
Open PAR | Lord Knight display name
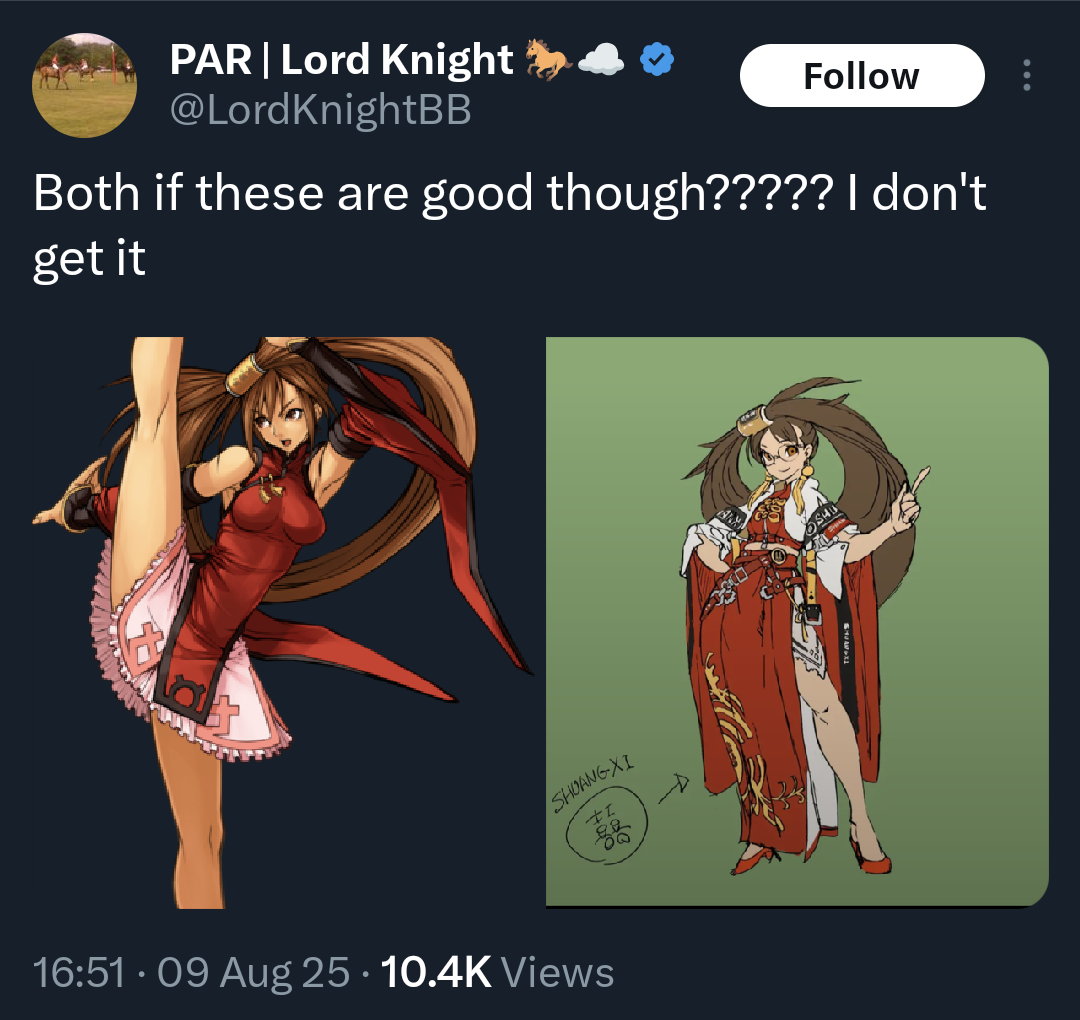342,59
